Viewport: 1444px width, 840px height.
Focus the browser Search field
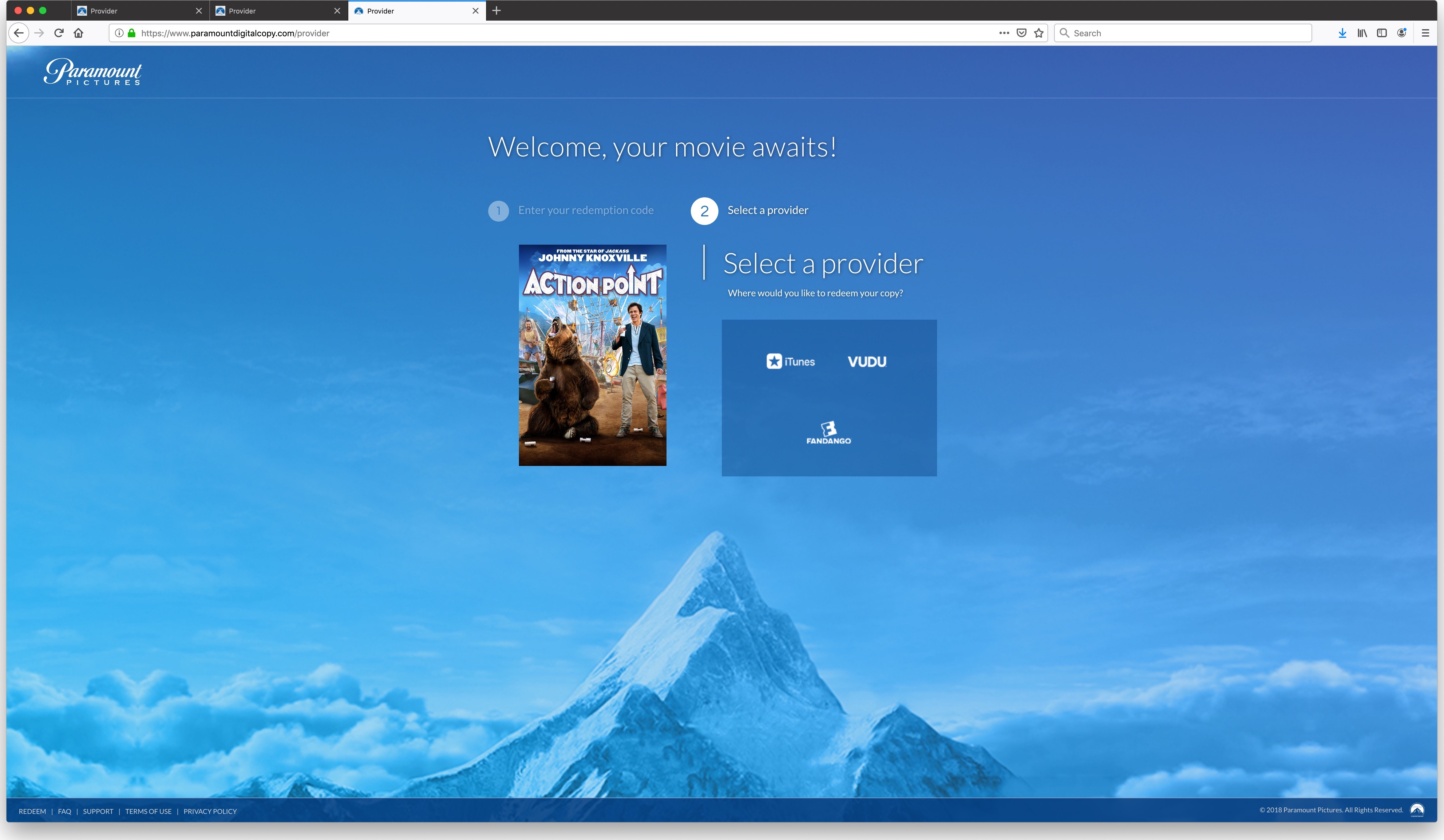(1183, 33)
